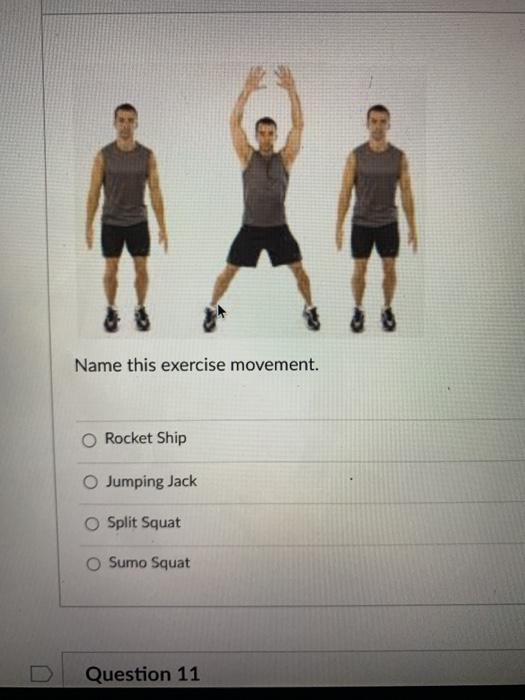The width and height of the screenshot is (525, 700).
Task: Click the "Split Squat" answer label text
Action: tap(144, 522)
